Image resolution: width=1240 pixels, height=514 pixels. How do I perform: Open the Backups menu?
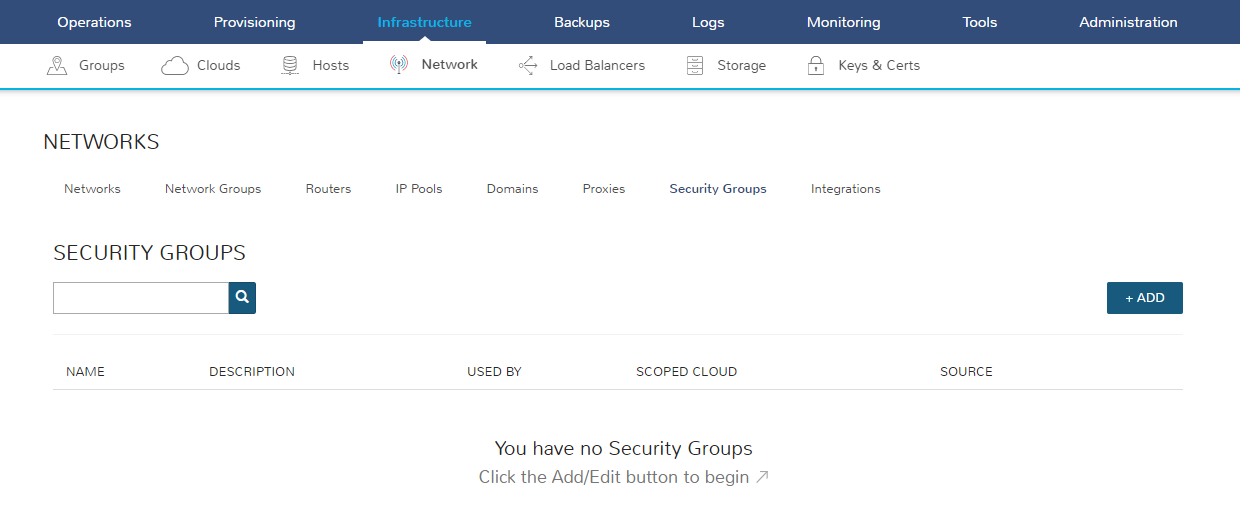[x=582, y=22]
